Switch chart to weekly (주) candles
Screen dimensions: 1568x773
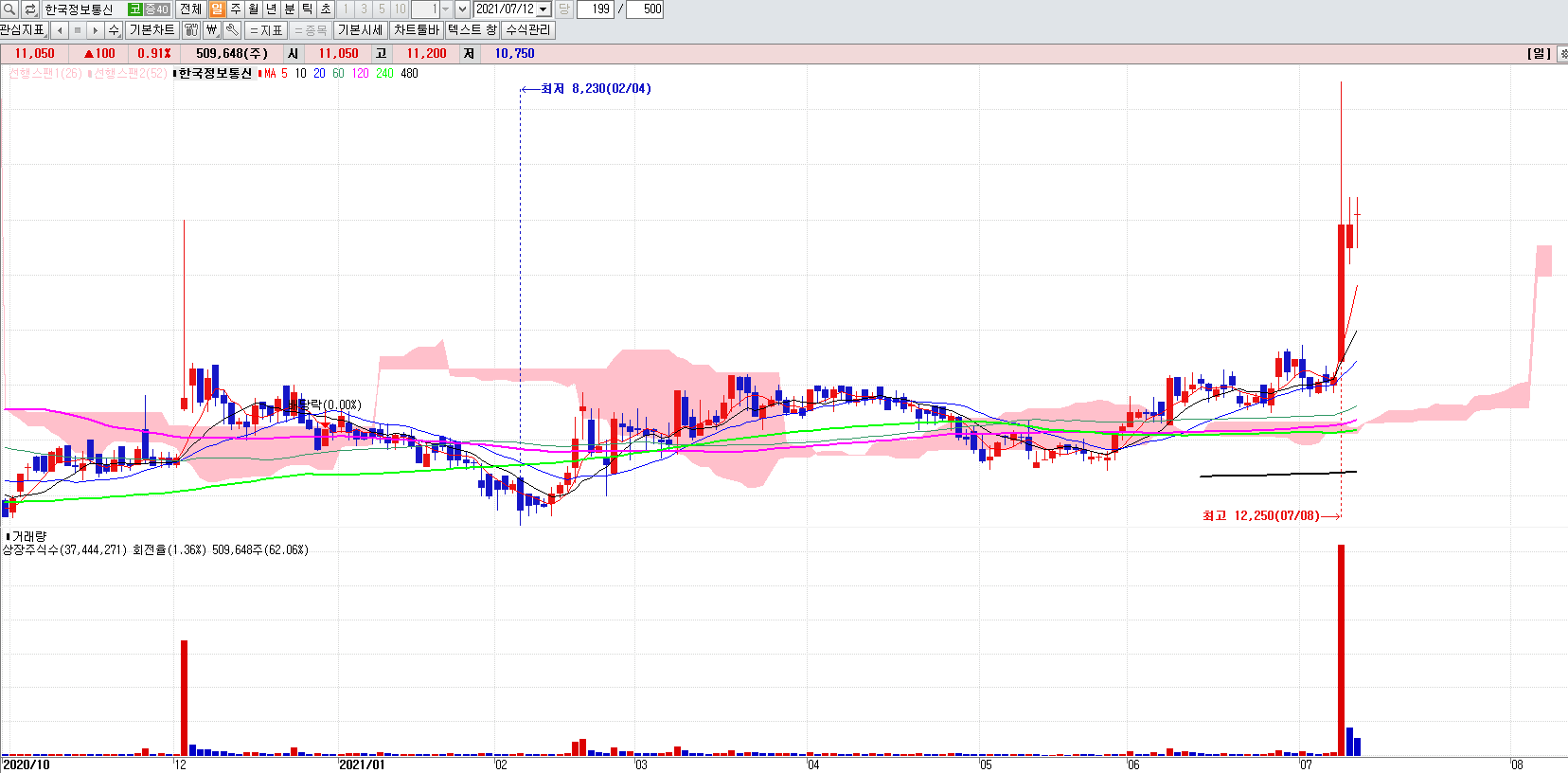(x=236, y=9)
